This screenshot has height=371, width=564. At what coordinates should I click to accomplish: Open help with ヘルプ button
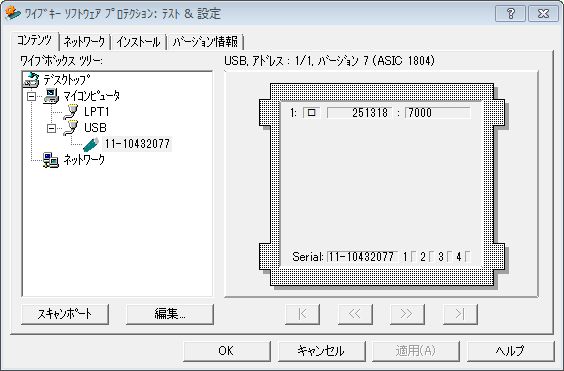(511, 351)
